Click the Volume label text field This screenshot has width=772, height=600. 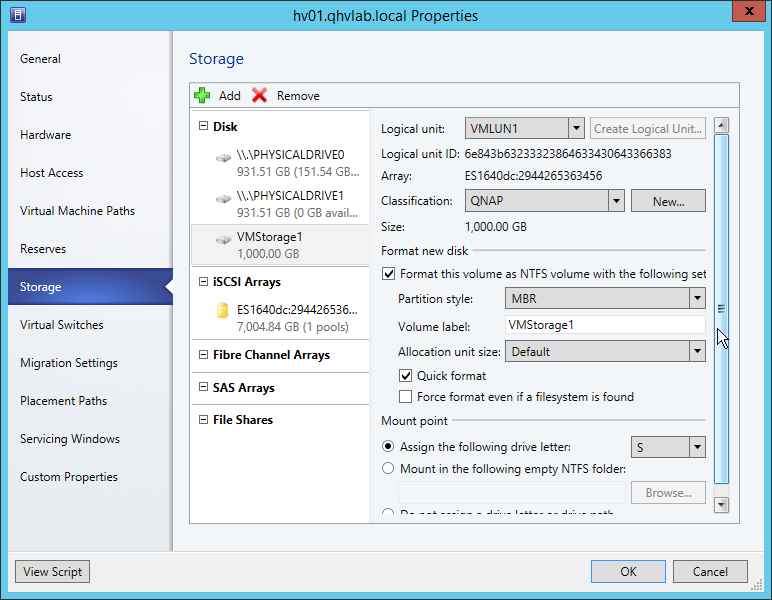[x=605, y=325]
